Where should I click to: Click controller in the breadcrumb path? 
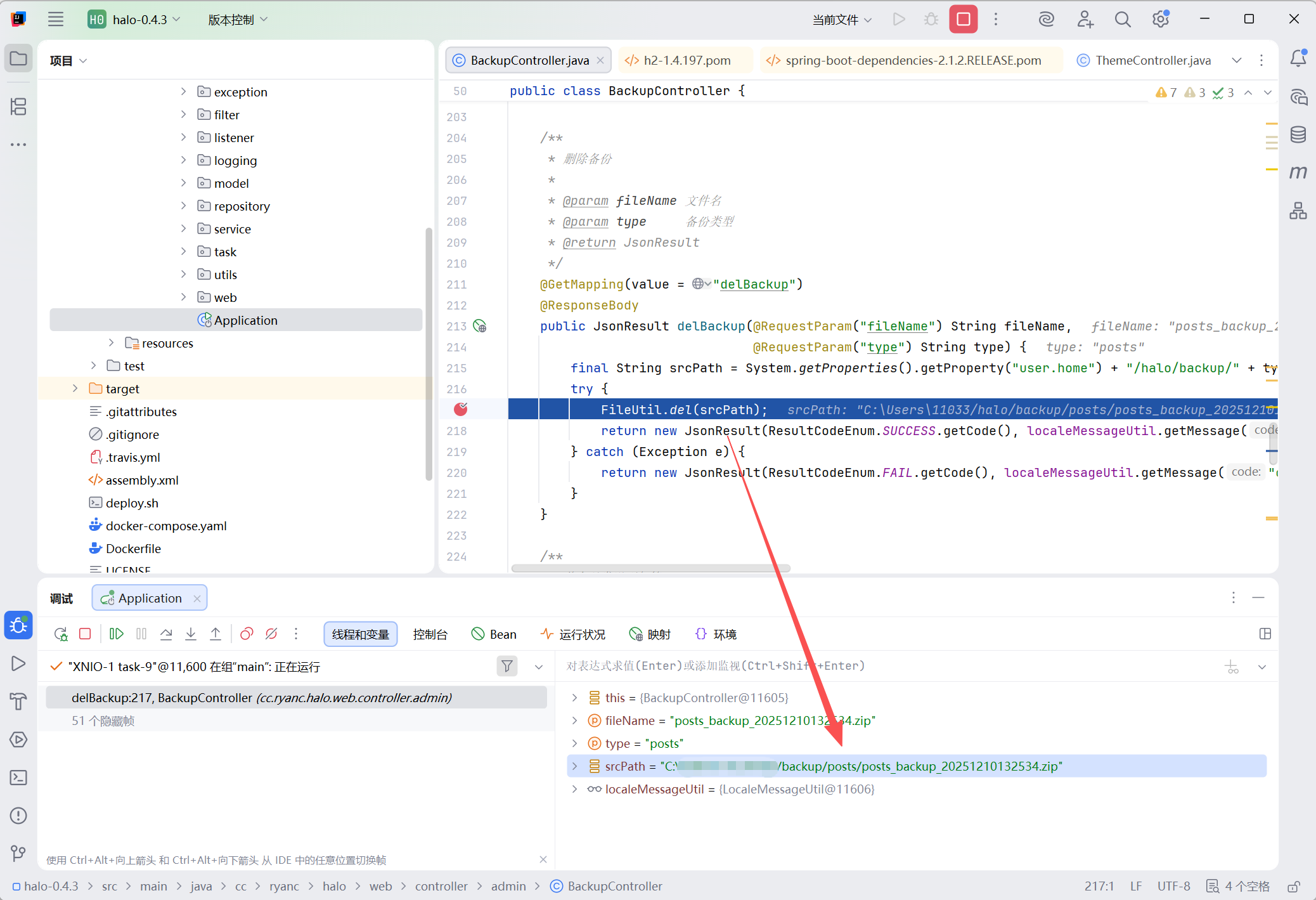[x=441, y=886]
